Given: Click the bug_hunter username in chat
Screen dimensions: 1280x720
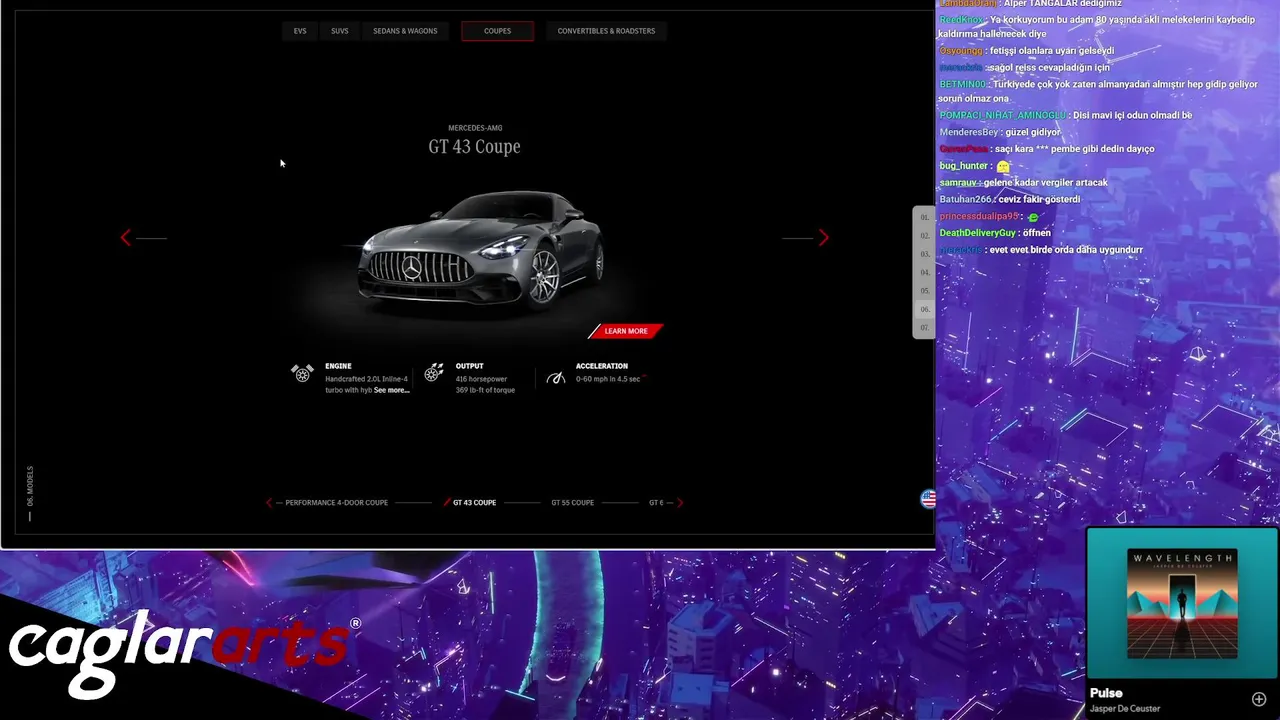Looking at the screenshot, I should (964, 166).
